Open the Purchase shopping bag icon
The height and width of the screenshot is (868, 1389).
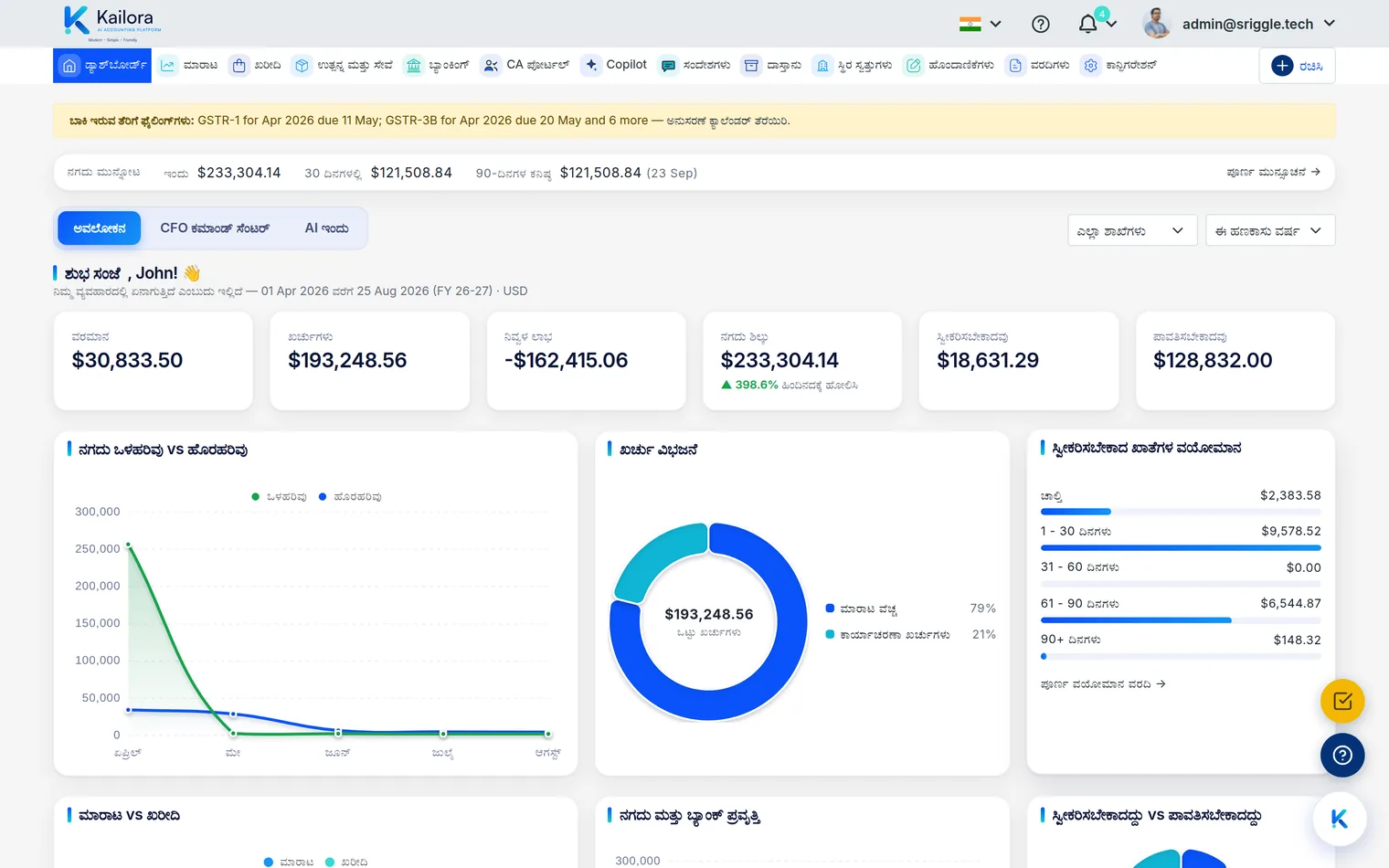click(239, 66)
